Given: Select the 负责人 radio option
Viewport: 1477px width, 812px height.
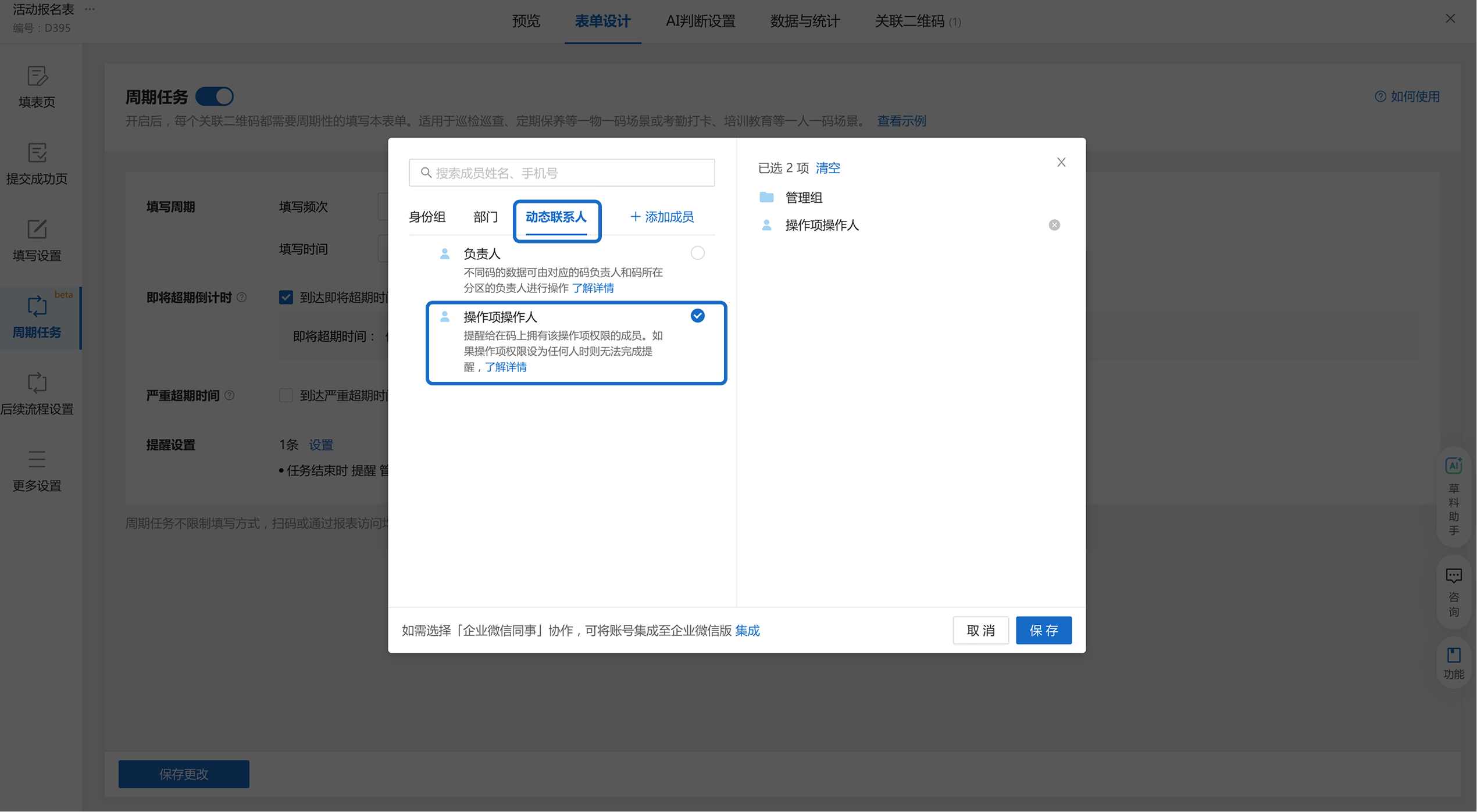Looking at the screenshot, I should (697, 253).
